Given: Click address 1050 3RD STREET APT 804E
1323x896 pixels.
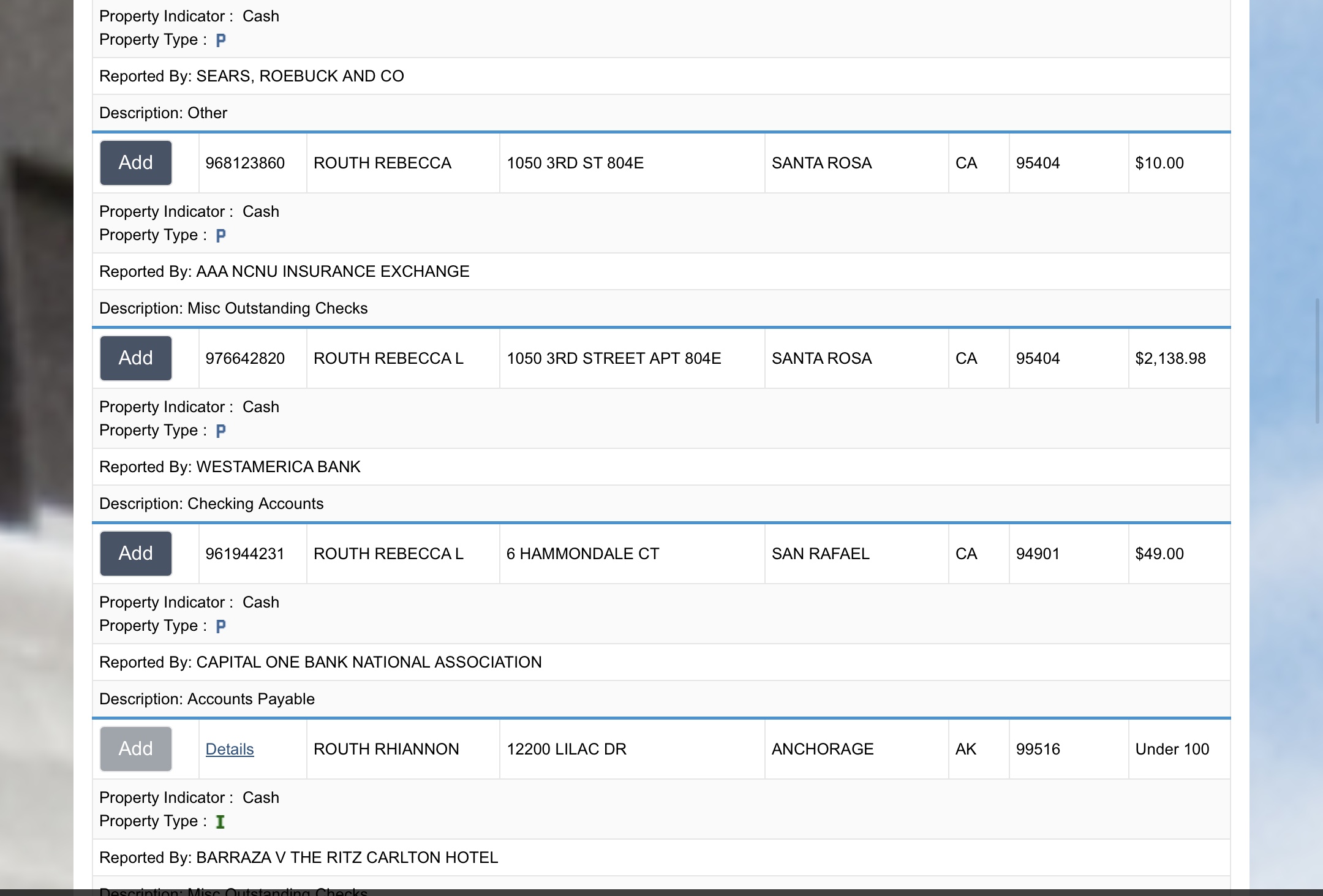Looking at the screenshot, I should (614, 358).
